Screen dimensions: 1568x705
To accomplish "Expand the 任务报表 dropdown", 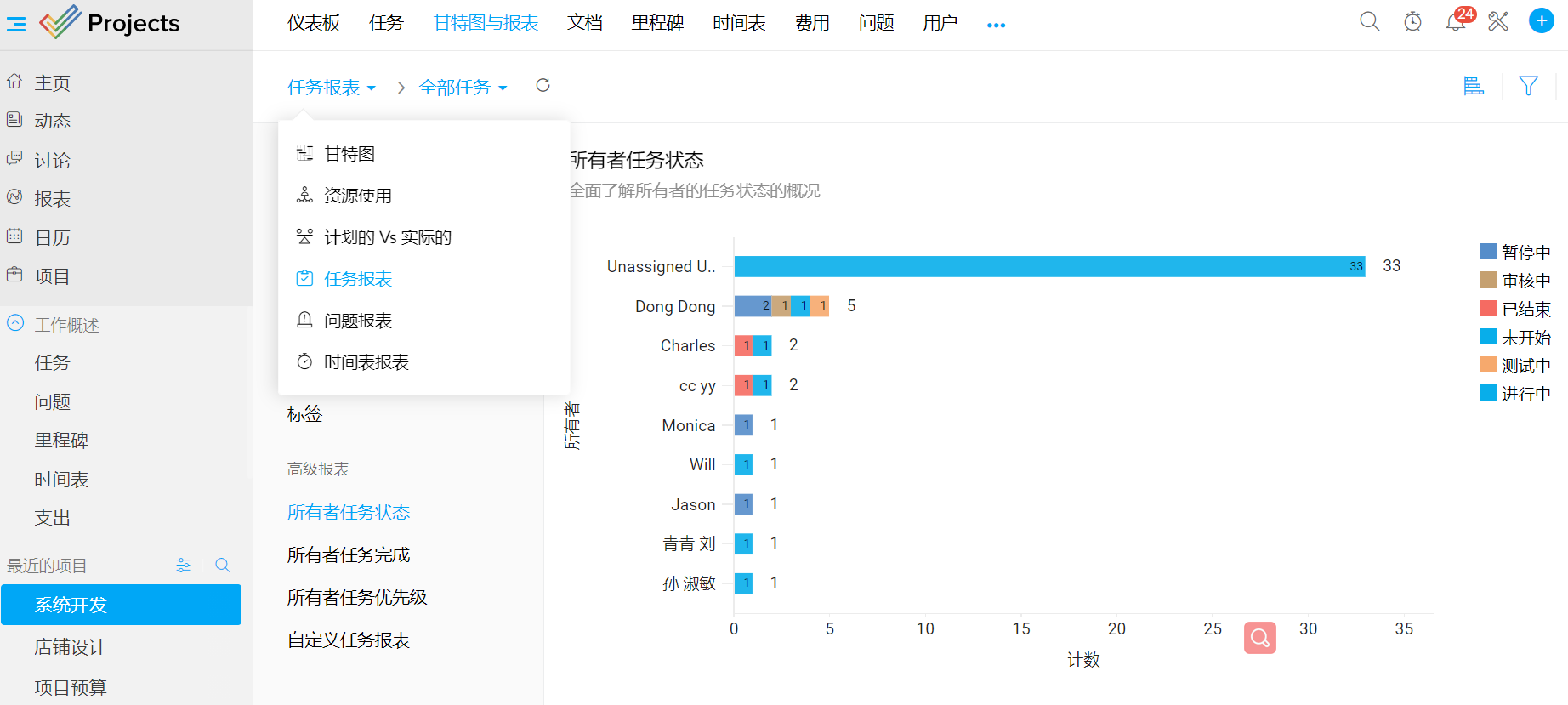I will pyautogui.click(x=331, y=88).
